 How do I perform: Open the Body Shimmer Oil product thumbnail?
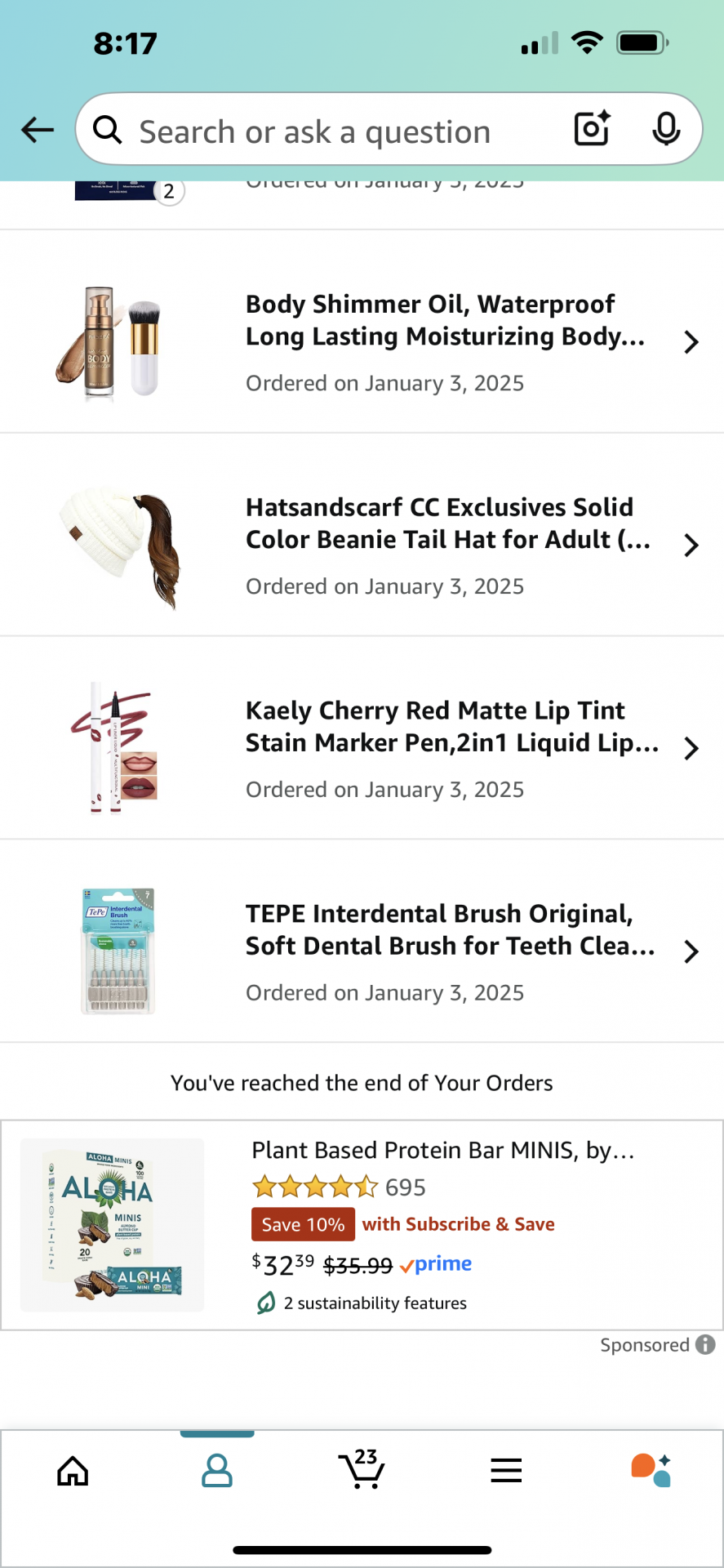tap(110, 343)
